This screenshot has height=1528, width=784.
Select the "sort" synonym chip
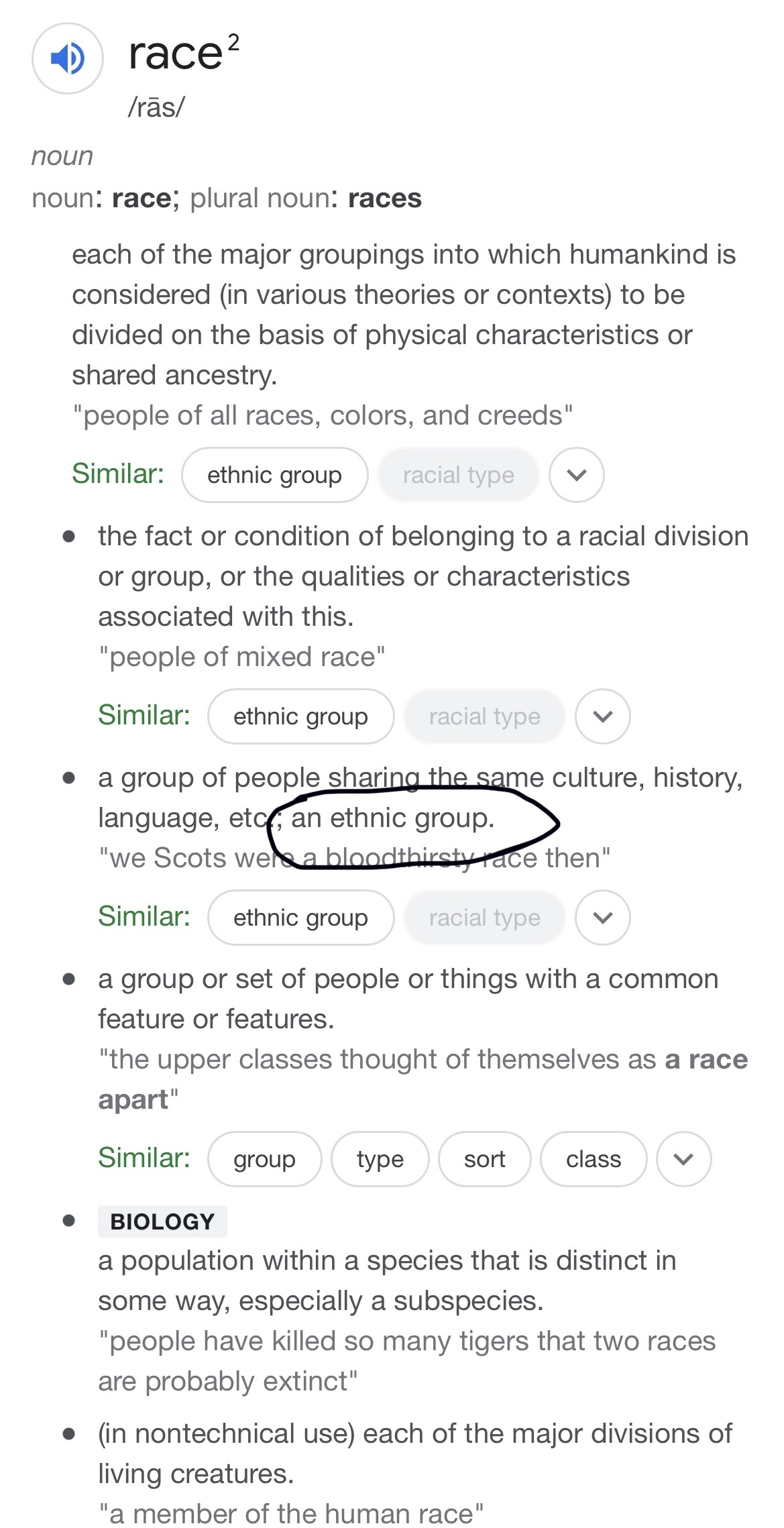coord(484,1159)
